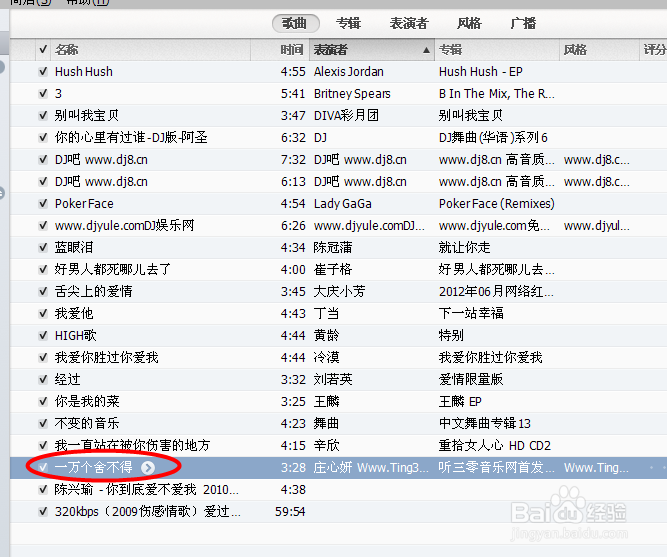The image size is (667, 557).
Task: Select track 陈兴瑜 - 你到底爱不爱我
Action: pyautogui.click(x=147, y=490)
